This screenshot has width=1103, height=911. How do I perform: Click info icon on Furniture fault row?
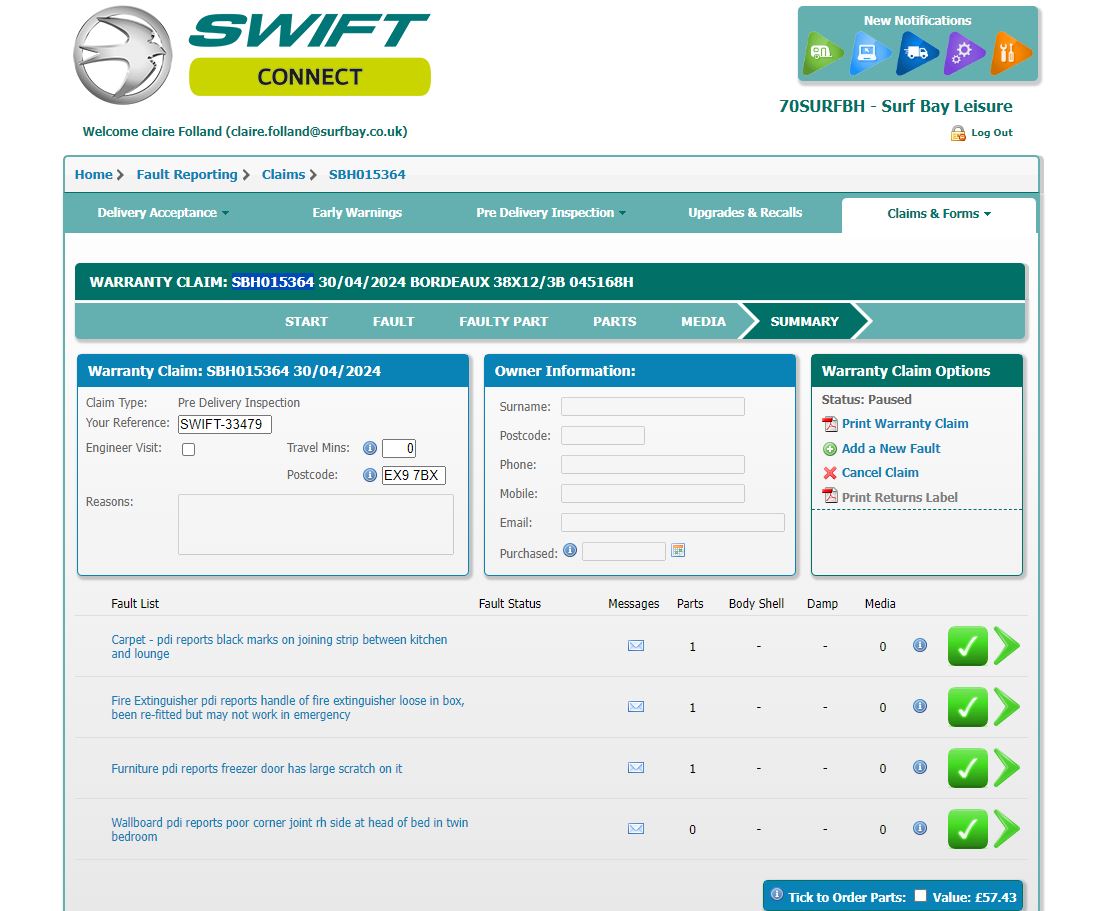919,767
